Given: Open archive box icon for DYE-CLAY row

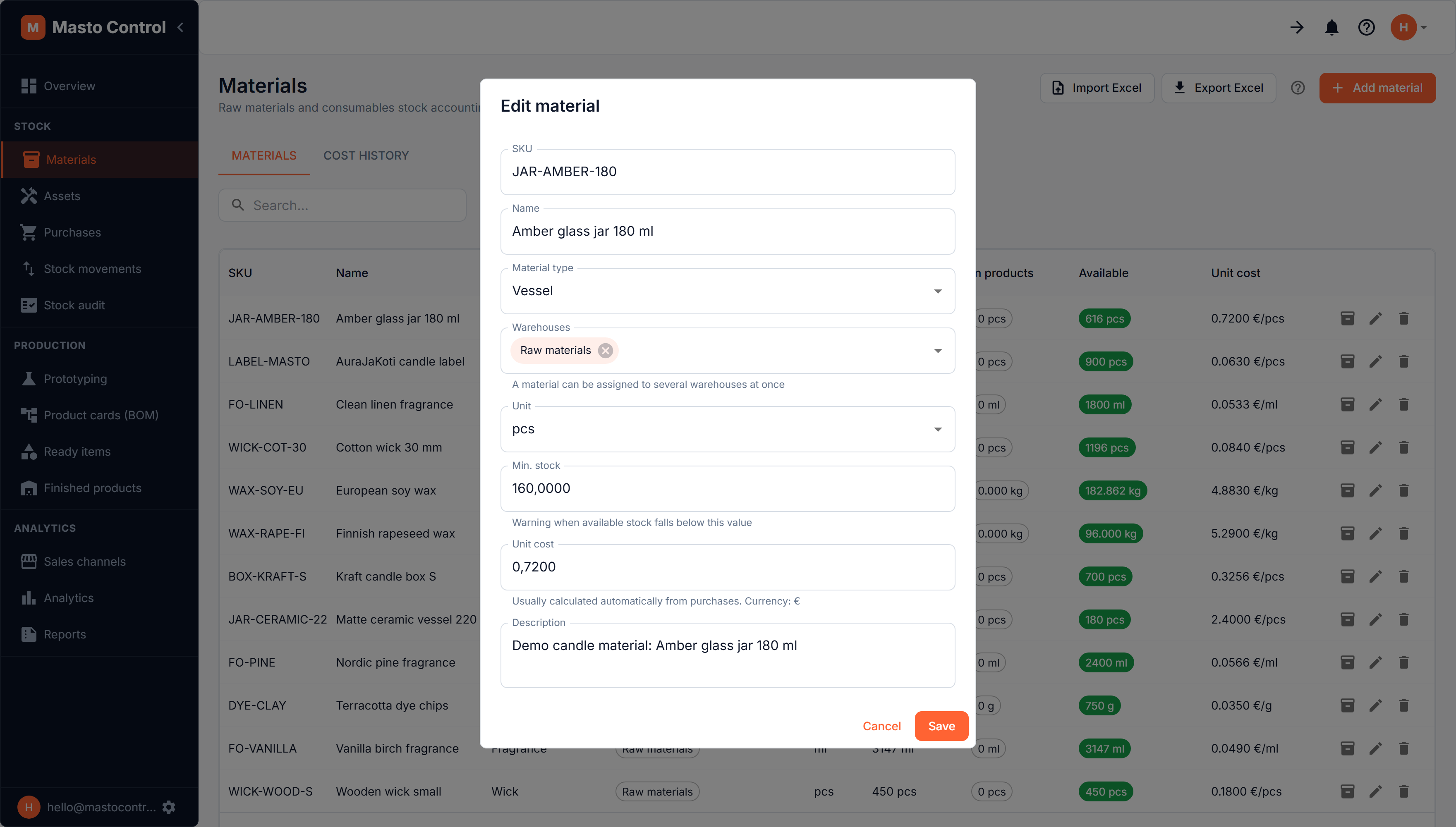Looking at the screenshot, I should 1348,705.
